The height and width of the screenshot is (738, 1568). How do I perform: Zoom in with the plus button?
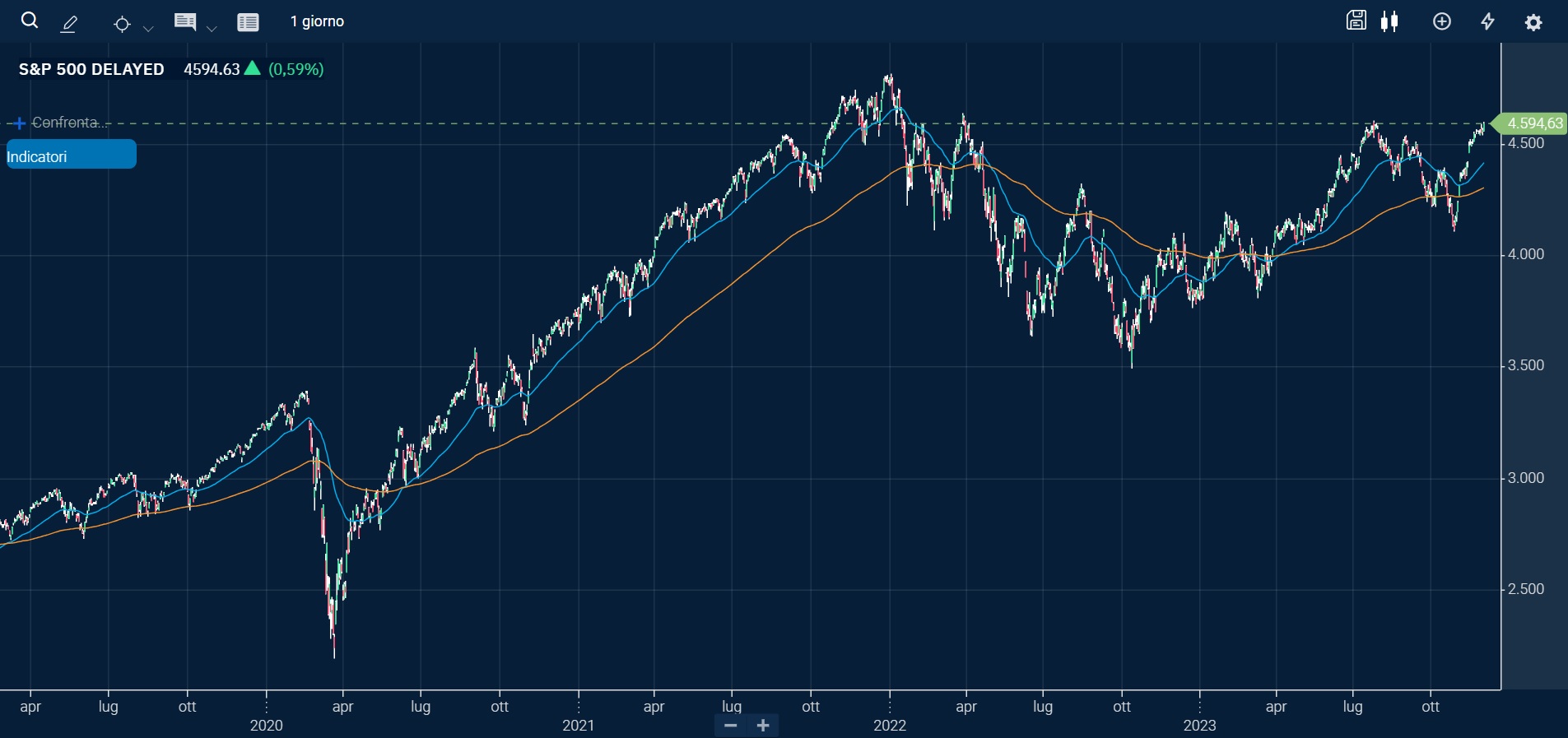click(763, 725)
